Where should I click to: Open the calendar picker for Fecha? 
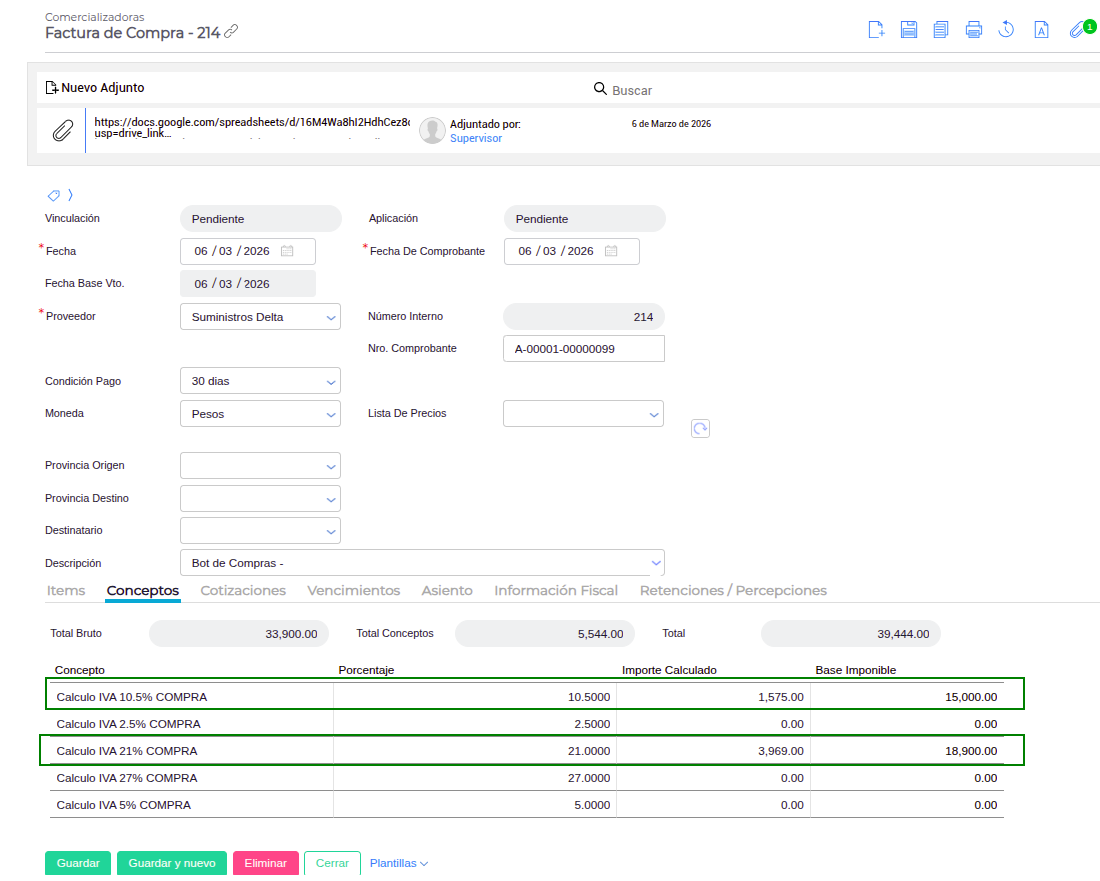click(287, 251)
